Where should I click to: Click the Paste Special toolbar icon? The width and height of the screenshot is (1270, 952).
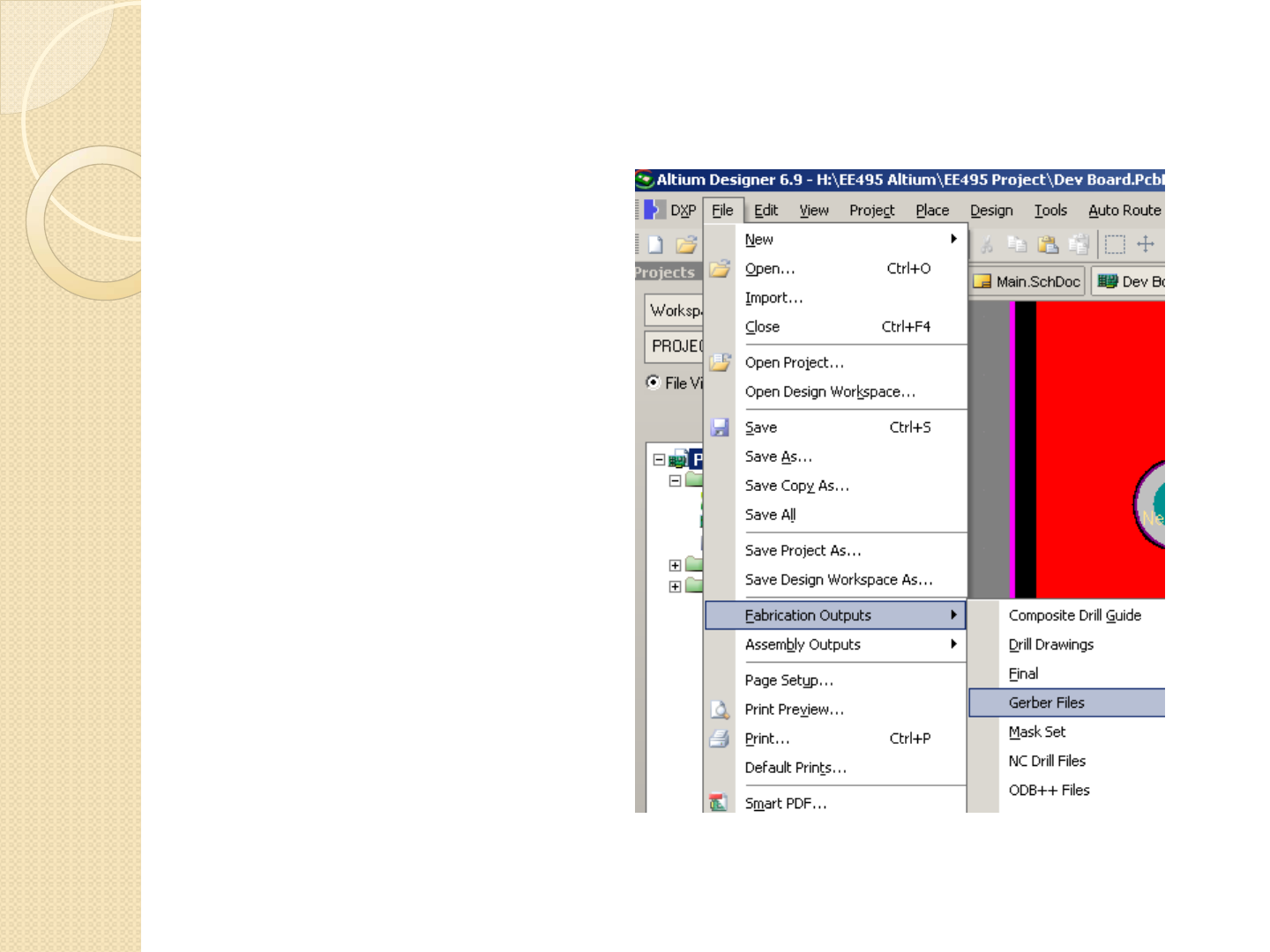(1078, 244)
